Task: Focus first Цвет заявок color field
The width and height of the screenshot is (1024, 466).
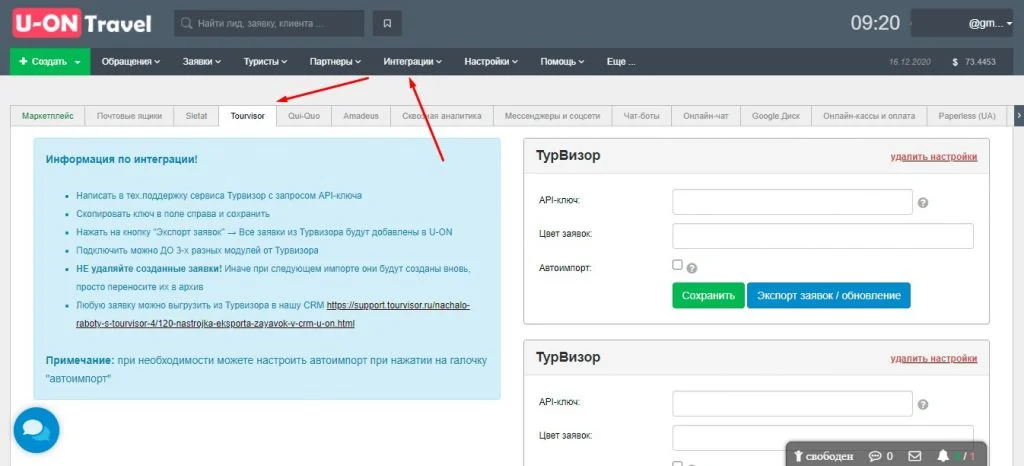Action: [x=823, y=236]
